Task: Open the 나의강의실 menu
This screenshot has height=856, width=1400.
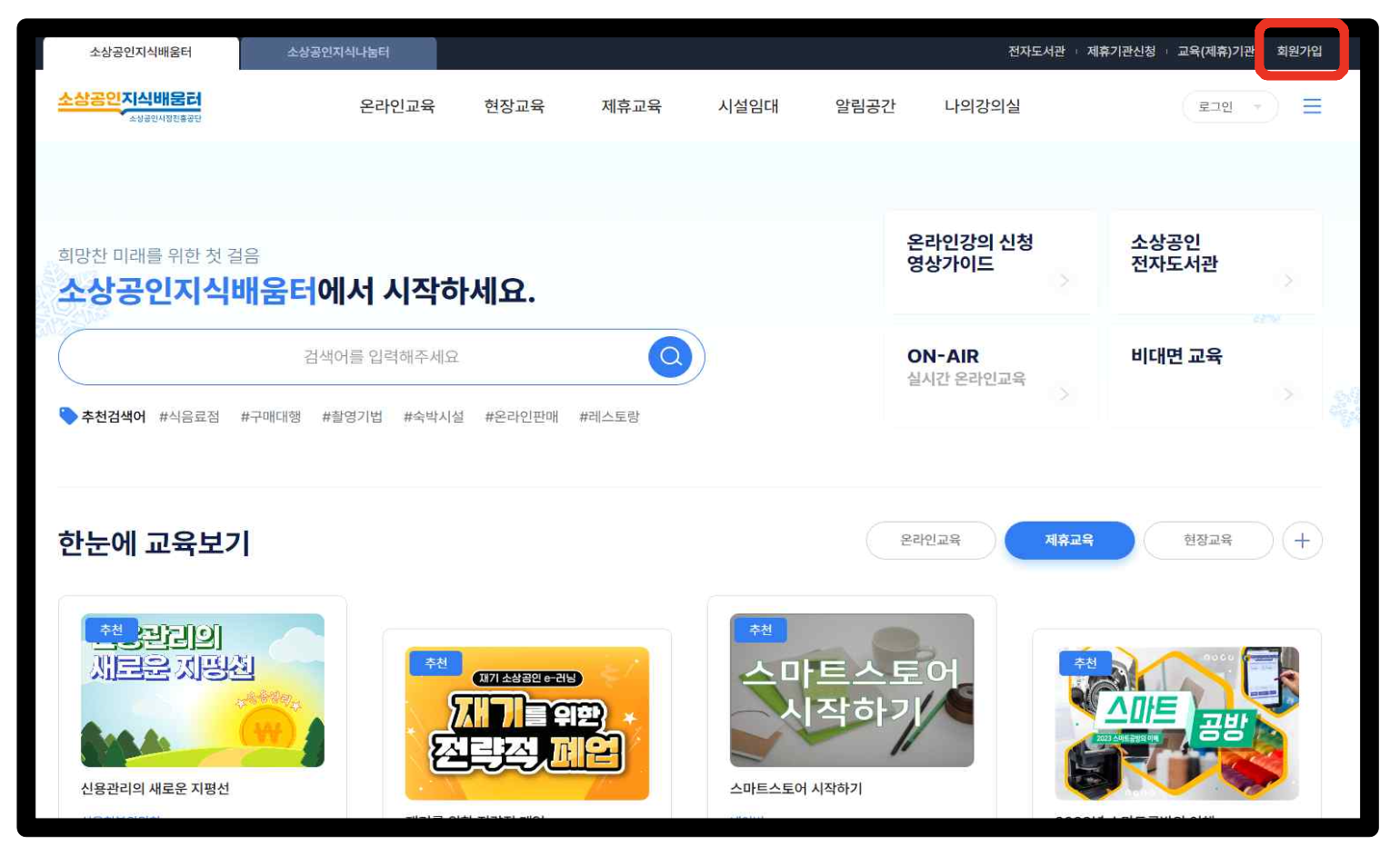Action: pyautogui.click(x=983, y=106)
